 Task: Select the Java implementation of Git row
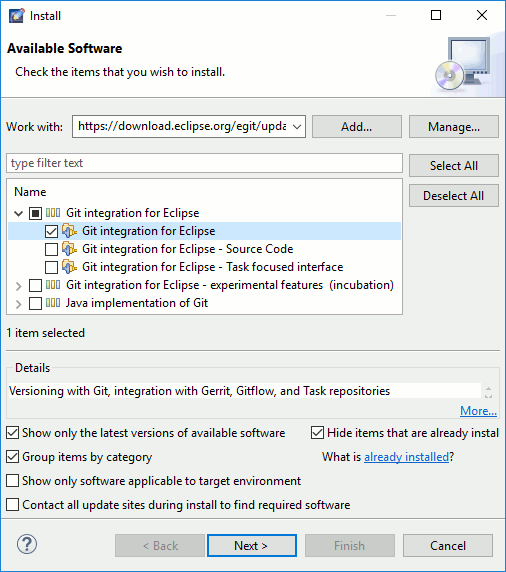(137, 303)
